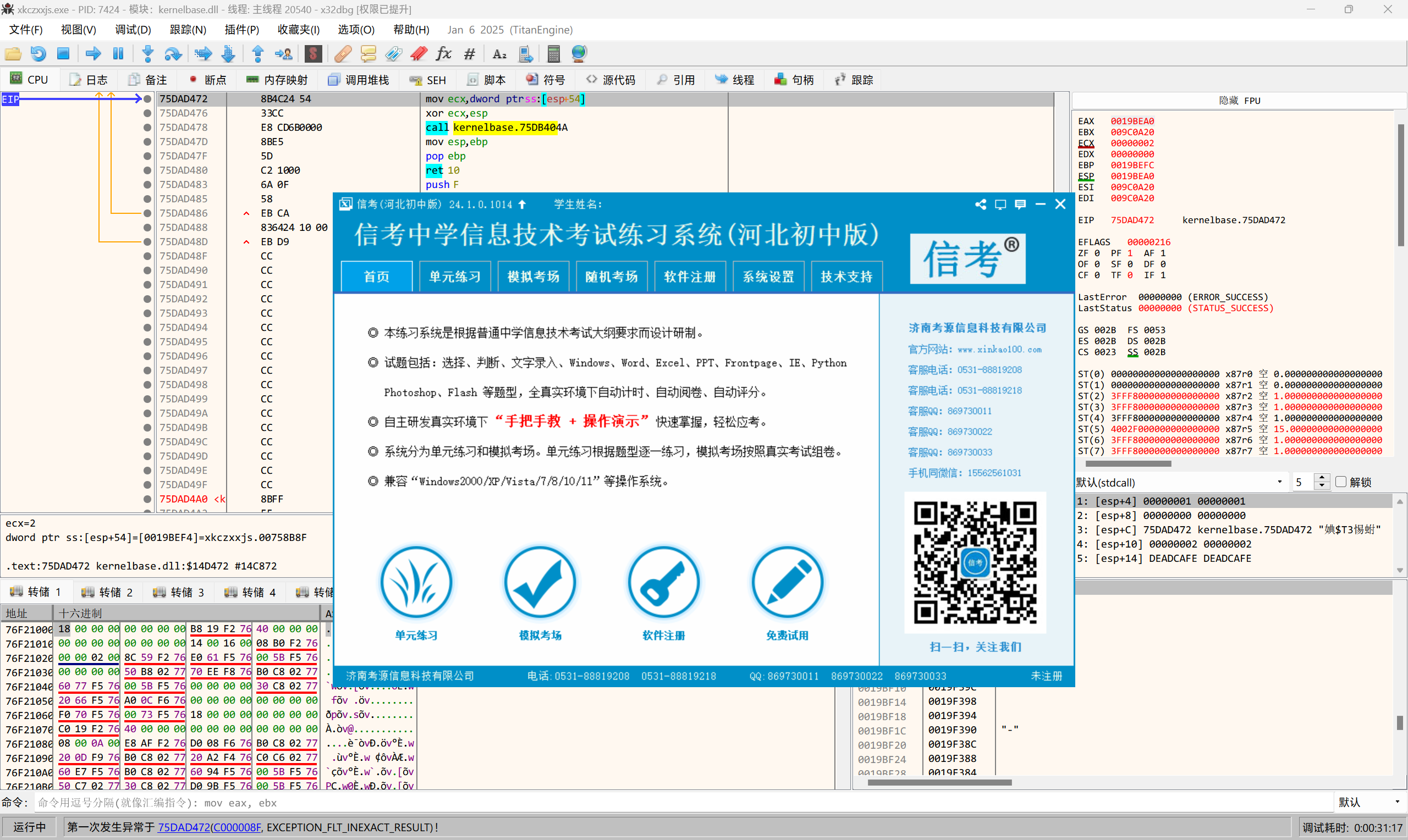Viewport: 1408px width, 840px height.
Task: Open the www.xinkao100.com website link
Action: point(999,349)
